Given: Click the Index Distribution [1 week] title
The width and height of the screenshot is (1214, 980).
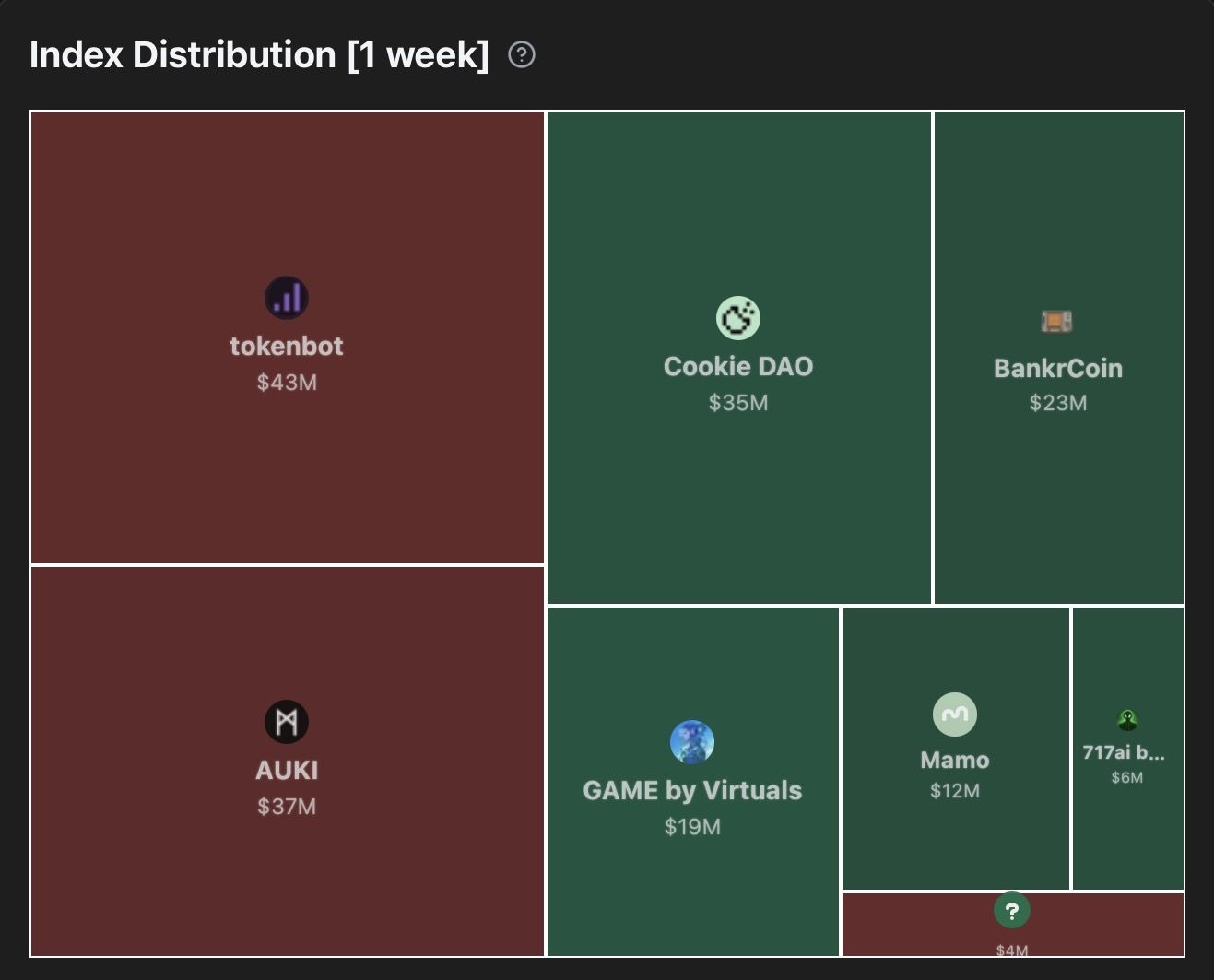Looking at the screenshot, I should click(x=259, y=55).
